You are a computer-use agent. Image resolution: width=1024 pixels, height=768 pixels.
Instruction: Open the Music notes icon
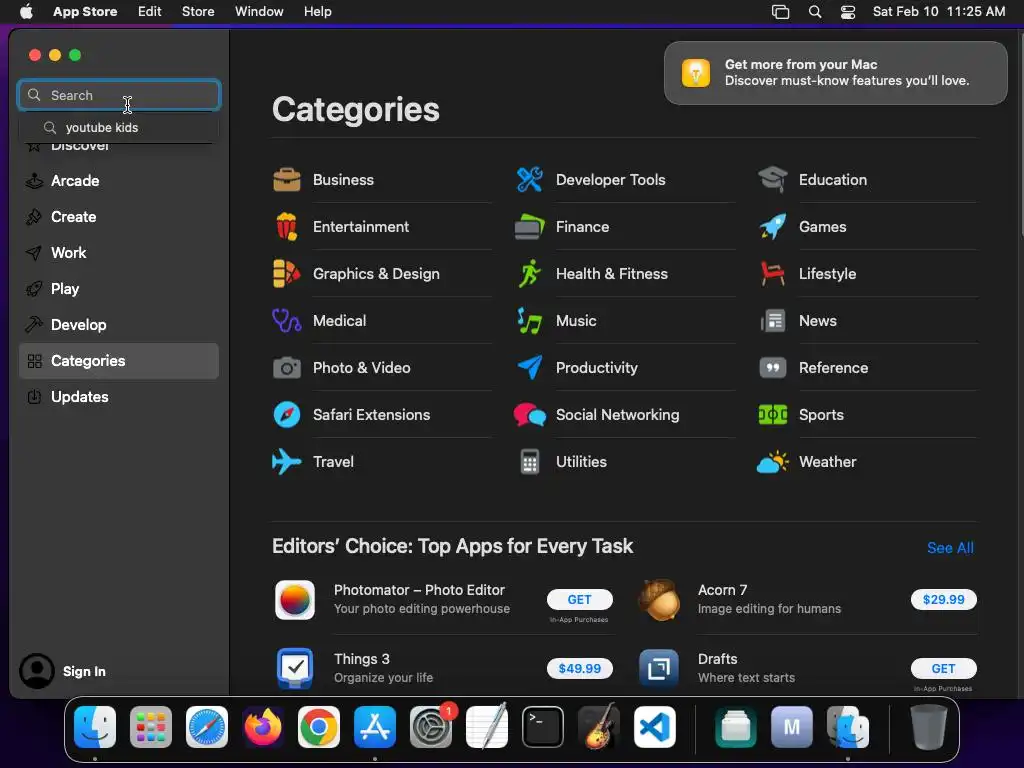530,321
